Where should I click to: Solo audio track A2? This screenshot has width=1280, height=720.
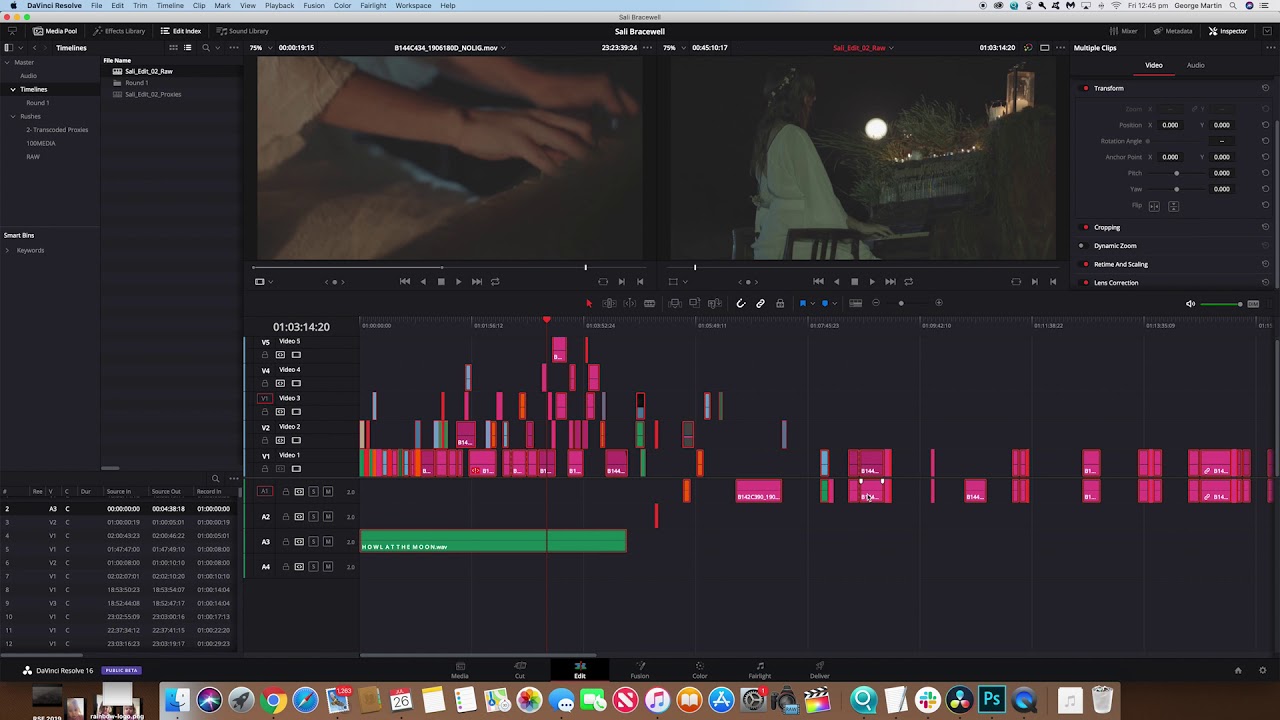coord(313,517)
